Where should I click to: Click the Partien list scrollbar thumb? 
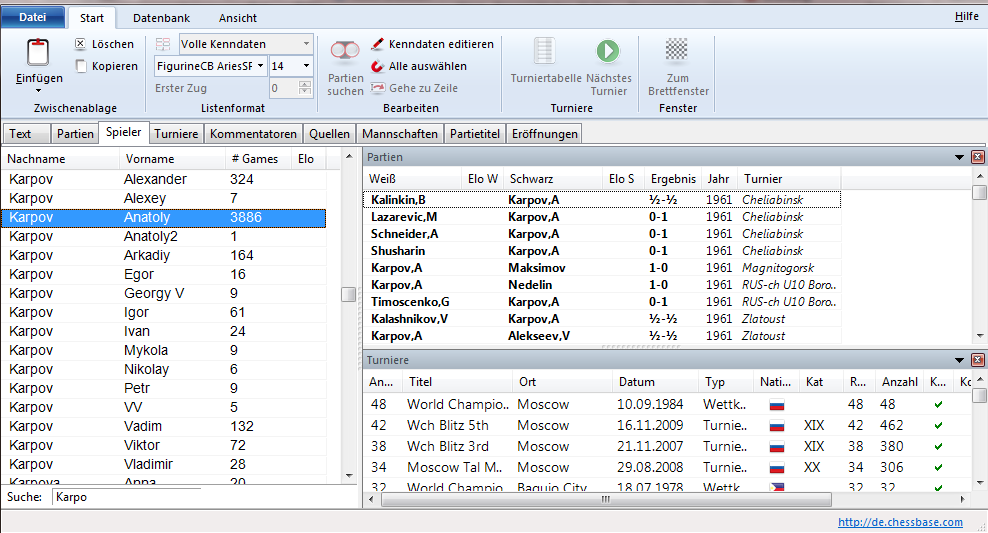click(x=979, y=192)
